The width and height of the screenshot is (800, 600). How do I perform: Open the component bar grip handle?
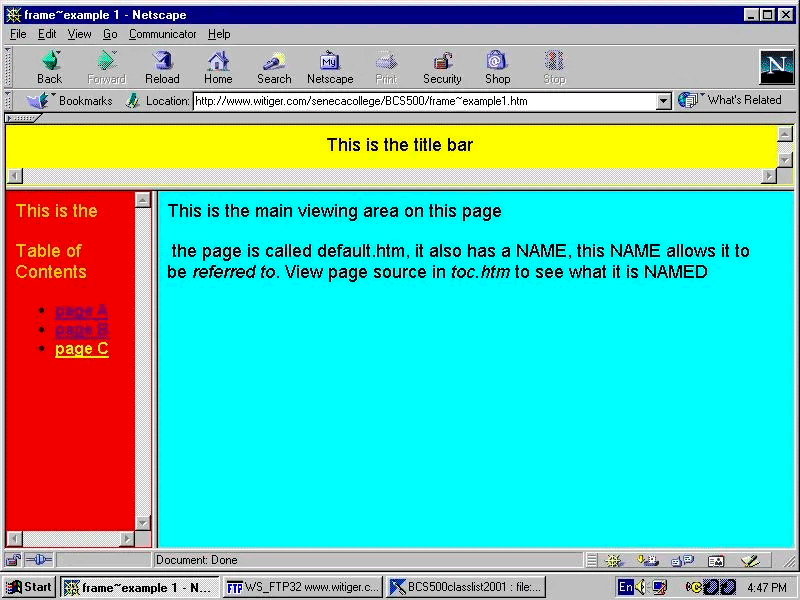click(591, 561)
